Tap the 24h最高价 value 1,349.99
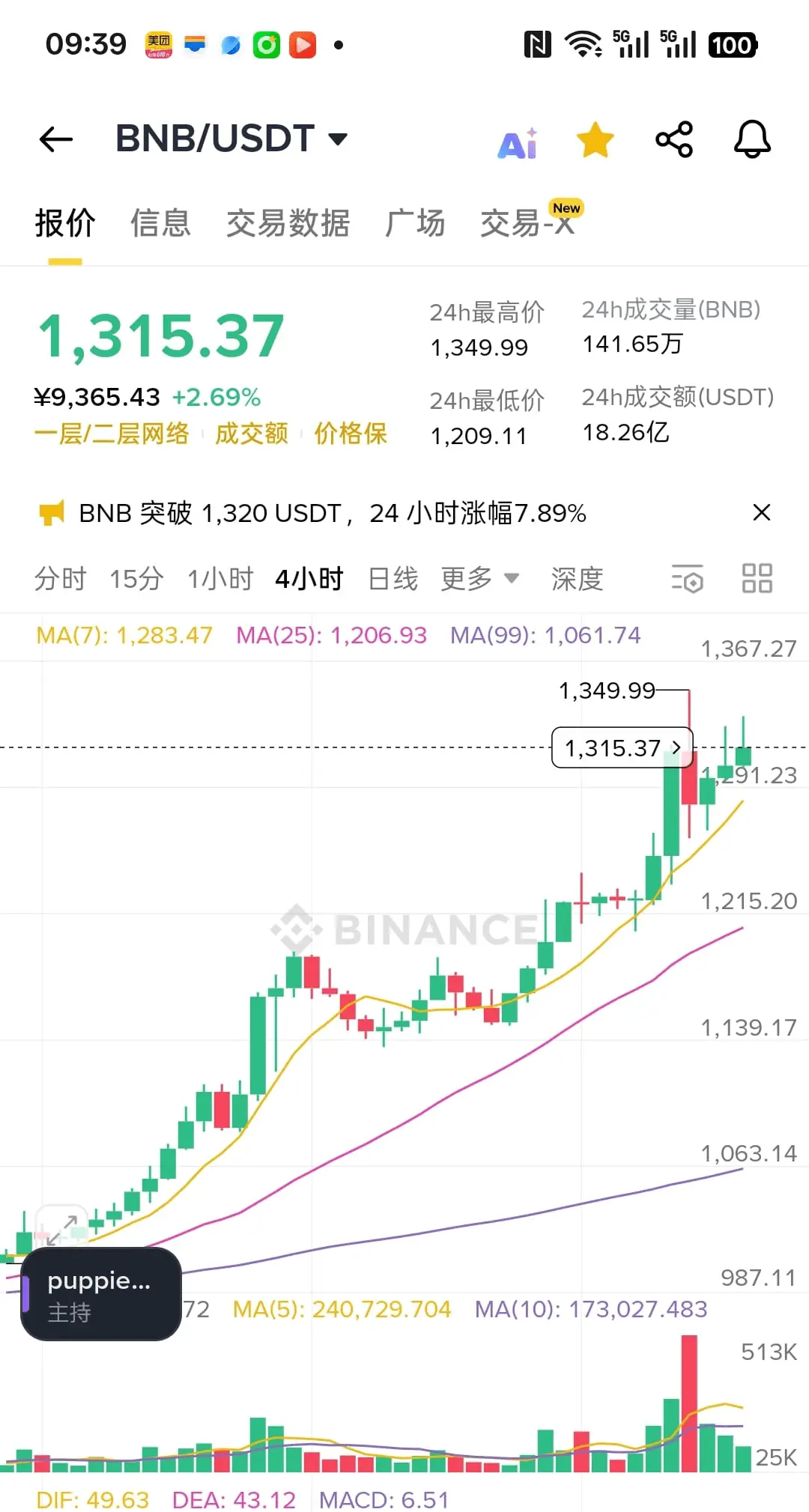 coord(479,348)
